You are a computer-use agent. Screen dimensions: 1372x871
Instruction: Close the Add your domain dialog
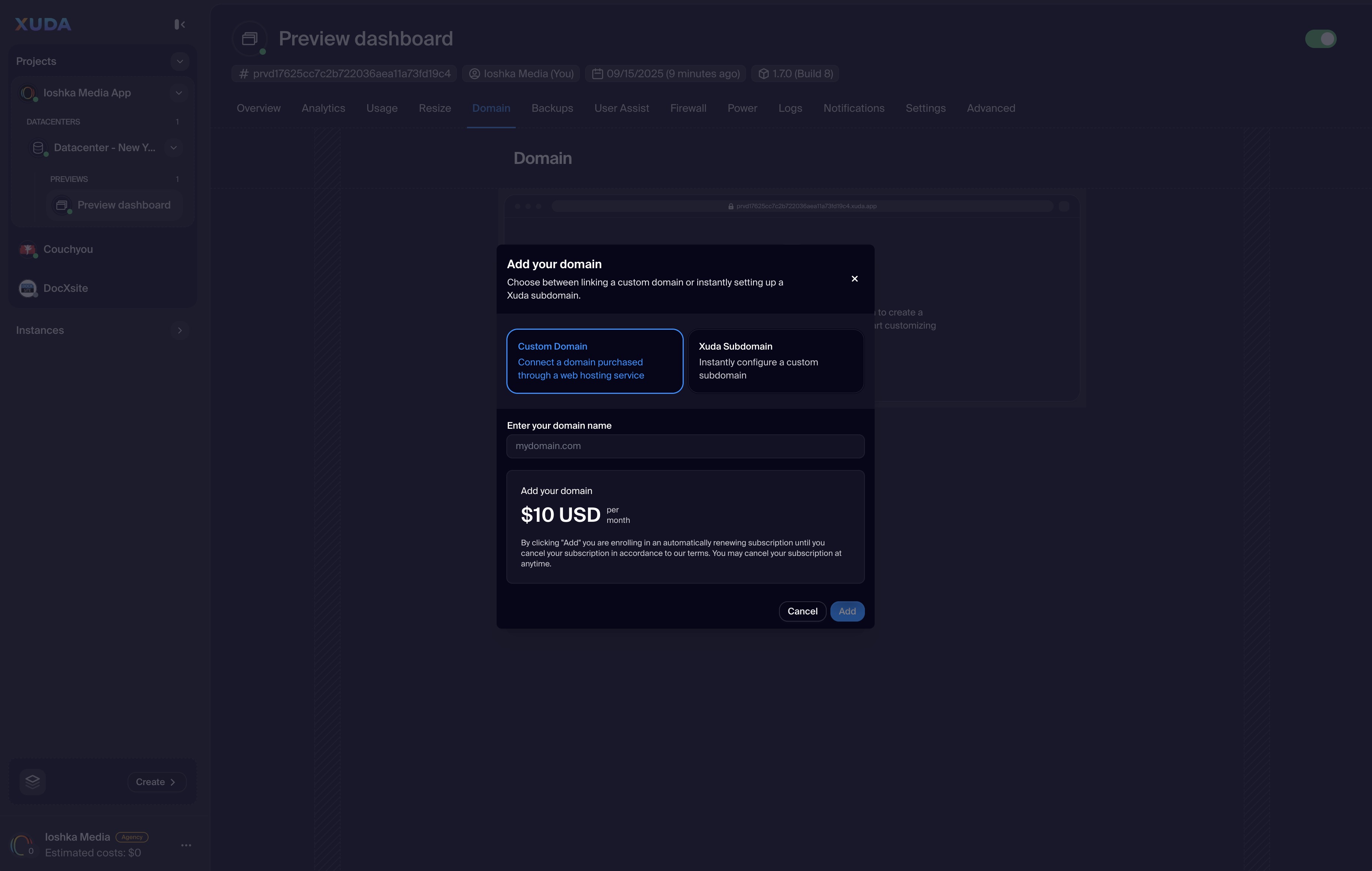click(x=854, y=279)
